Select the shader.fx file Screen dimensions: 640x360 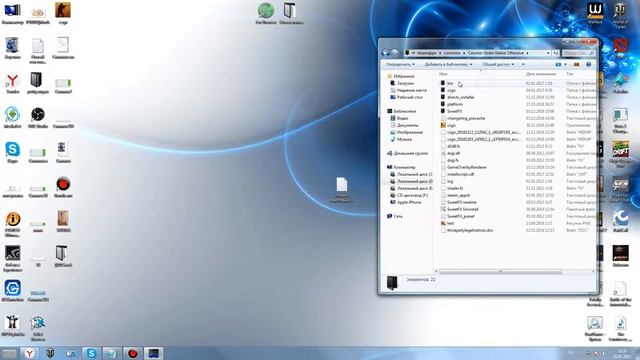tap(455, 189)
